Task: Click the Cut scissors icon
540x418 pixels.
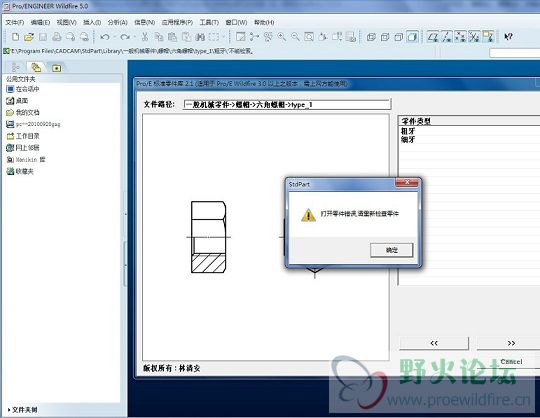Action: [145, 36]
